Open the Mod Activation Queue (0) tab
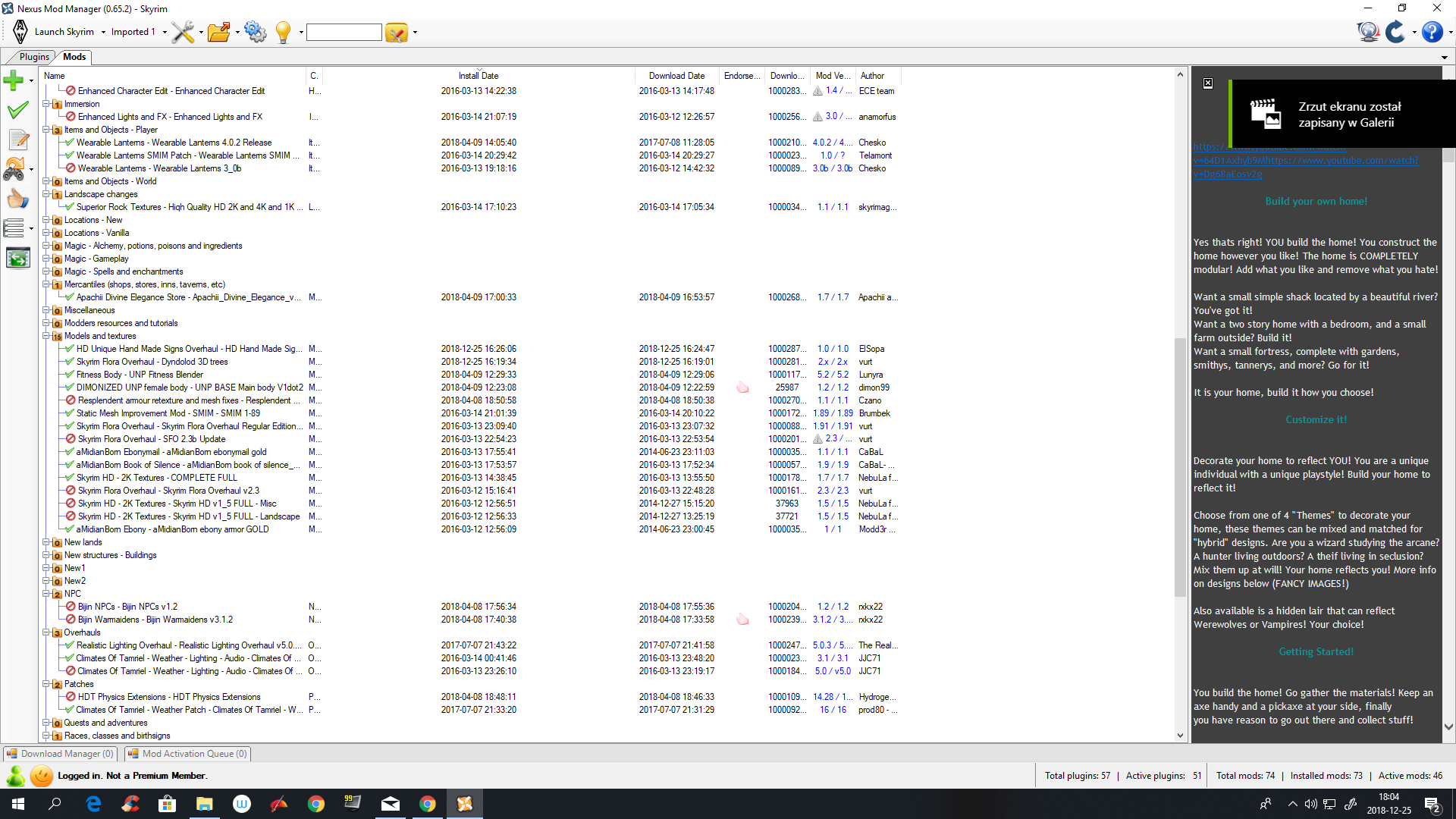 [x=187, y=754]
